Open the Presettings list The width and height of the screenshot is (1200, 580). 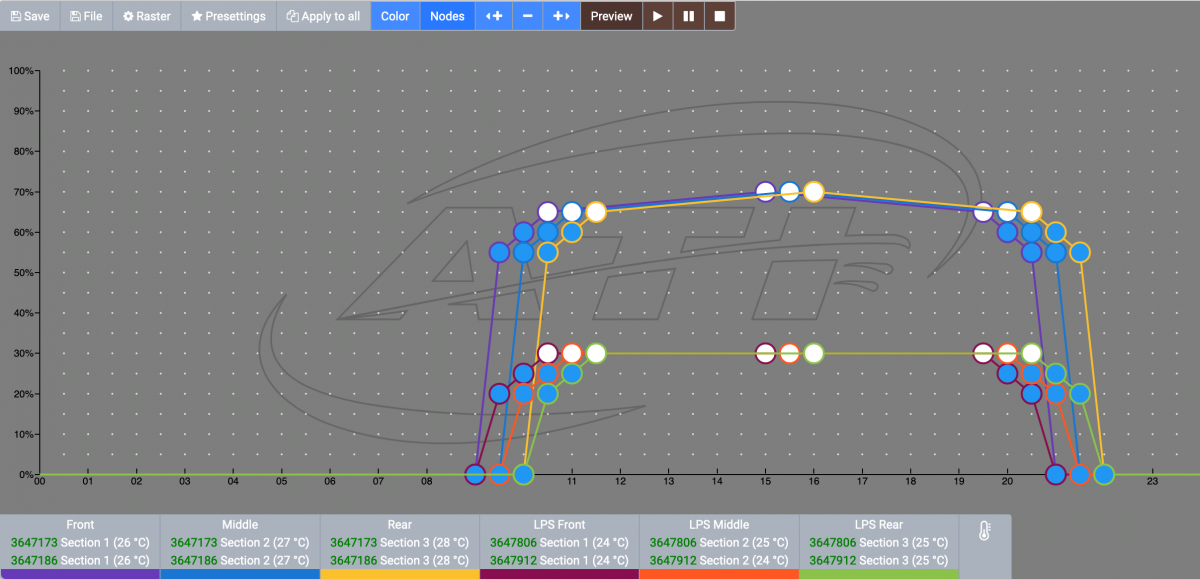[x=228, y=16]
